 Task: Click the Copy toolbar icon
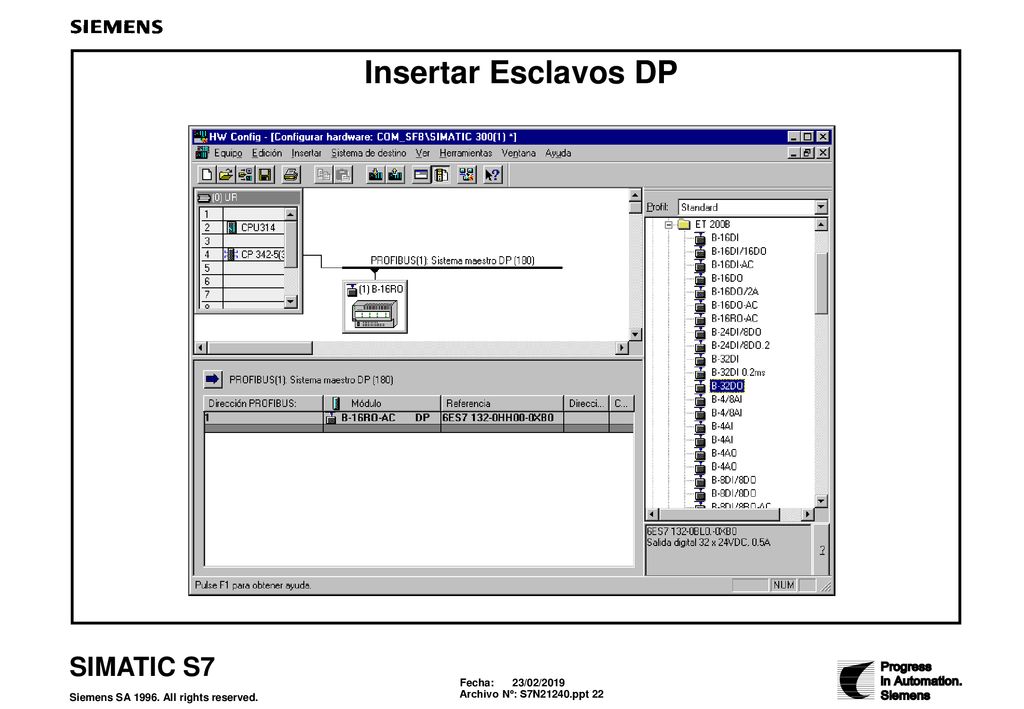[323, 174]
